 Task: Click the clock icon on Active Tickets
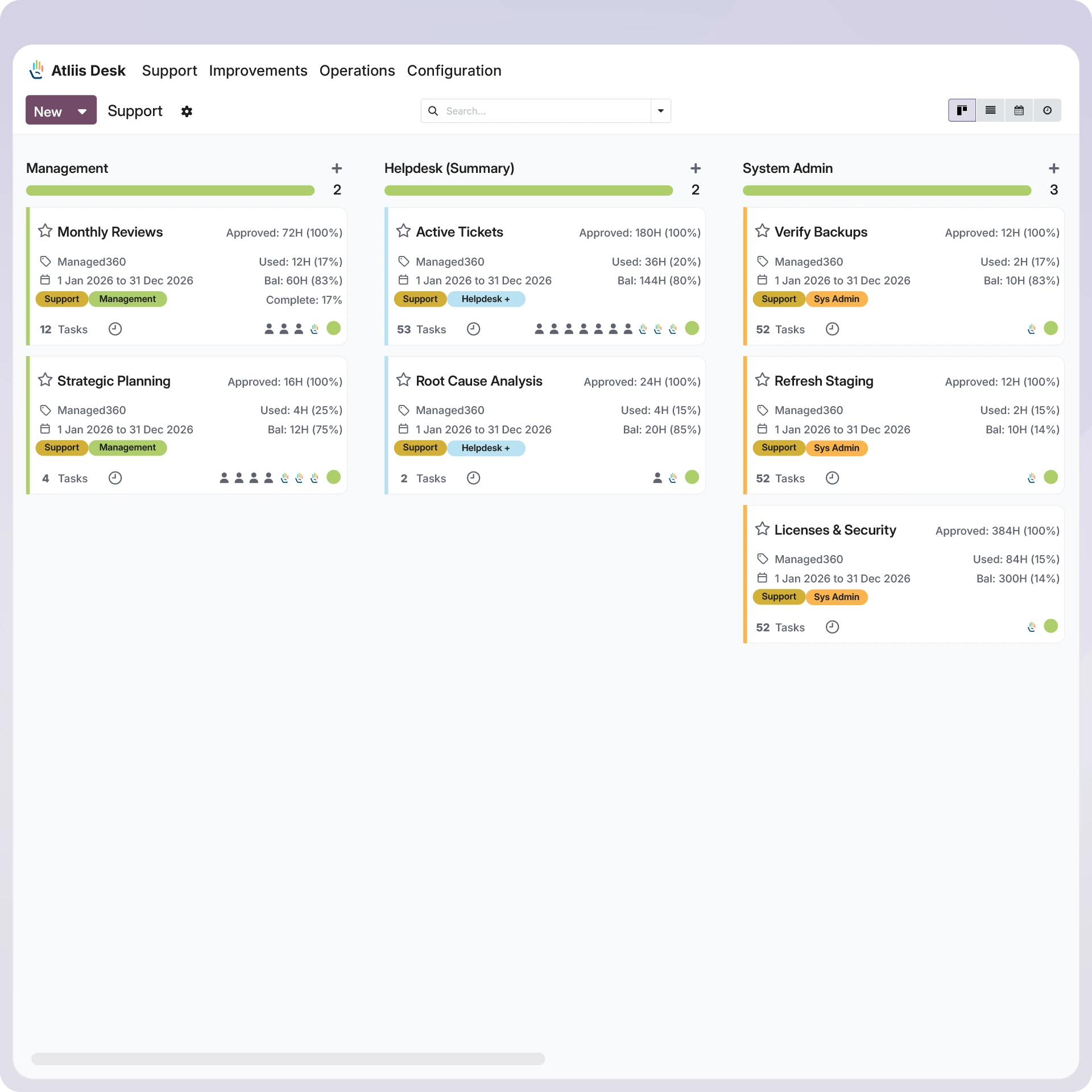click(473, 329)
